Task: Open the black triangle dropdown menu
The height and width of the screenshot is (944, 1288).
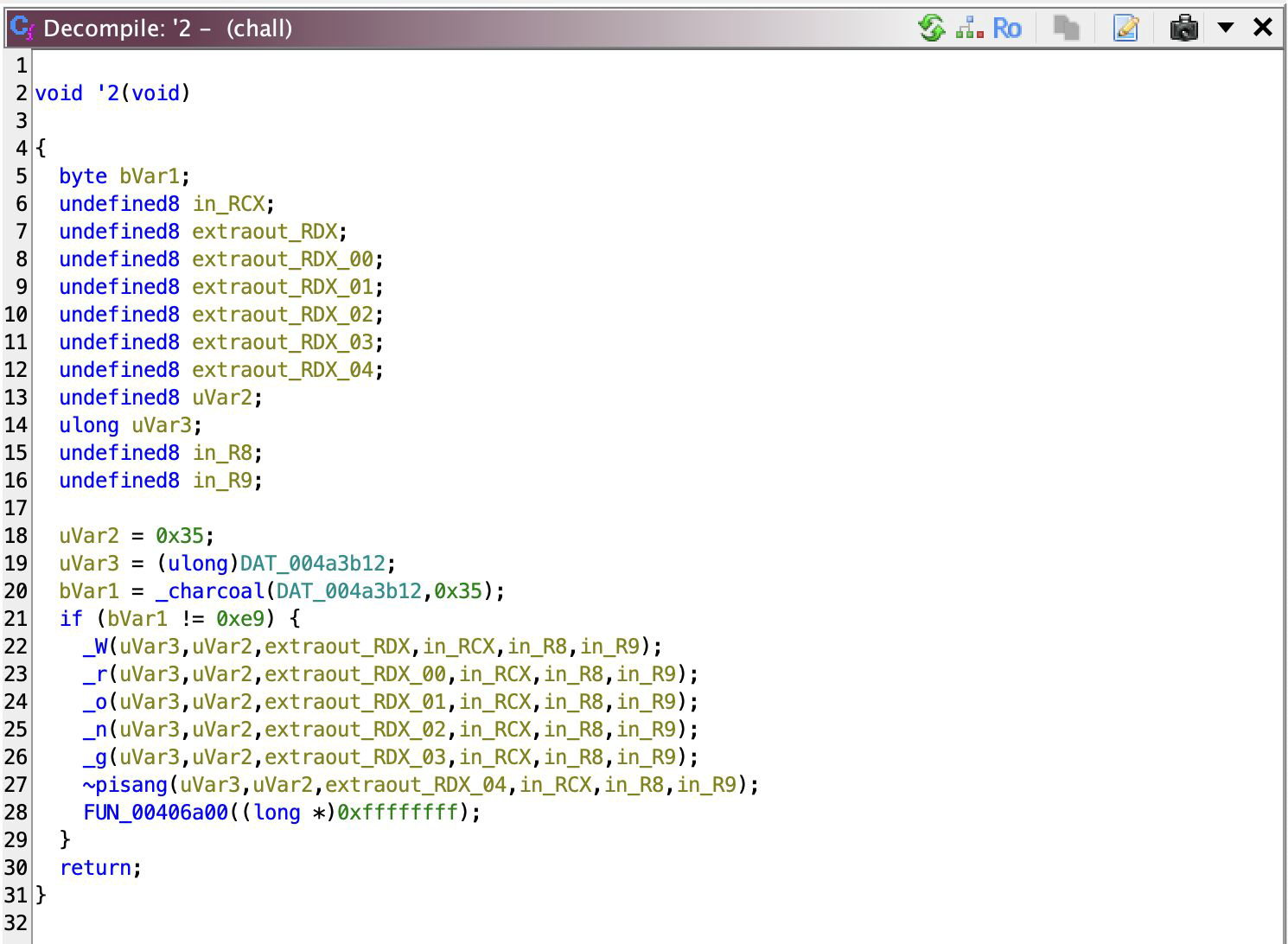Action: [1225, 28]
